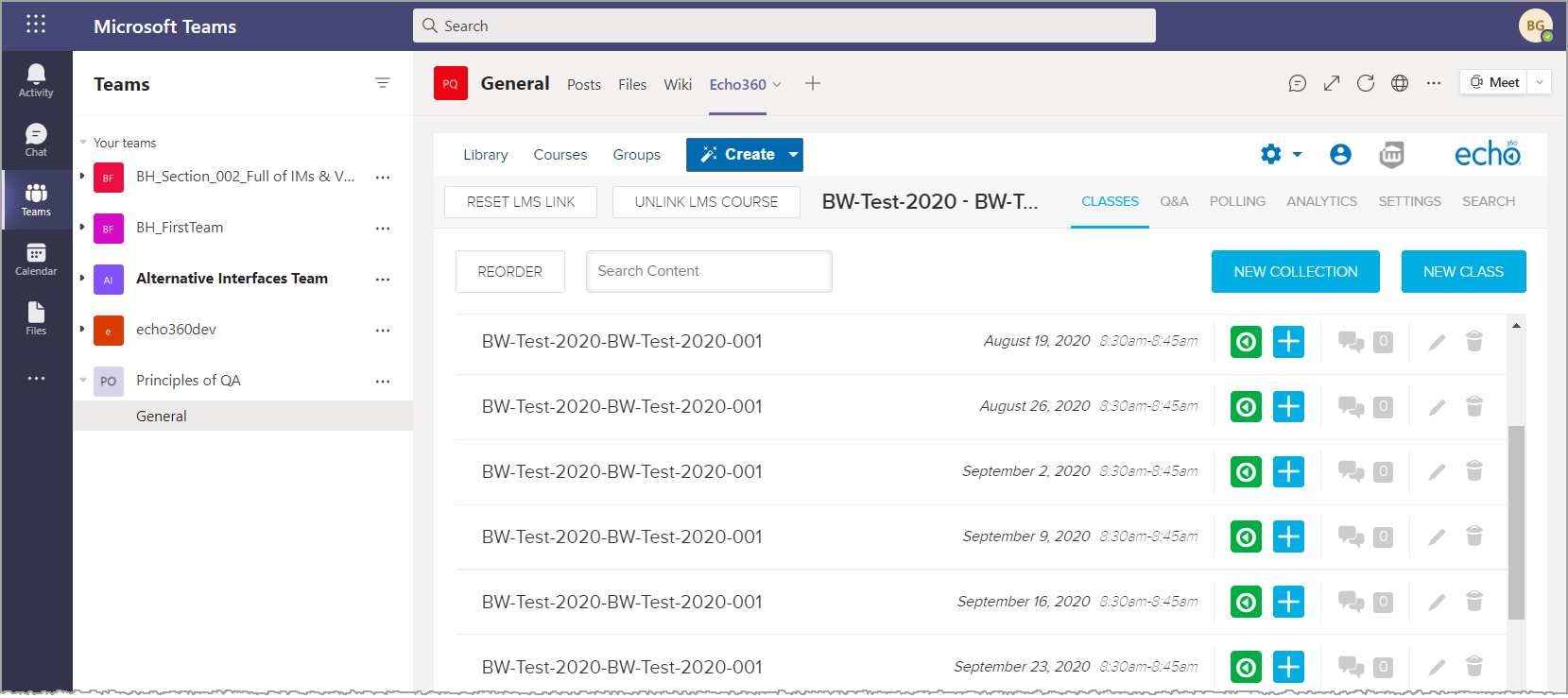Open user profile avatar BG

pos(1536,26)
